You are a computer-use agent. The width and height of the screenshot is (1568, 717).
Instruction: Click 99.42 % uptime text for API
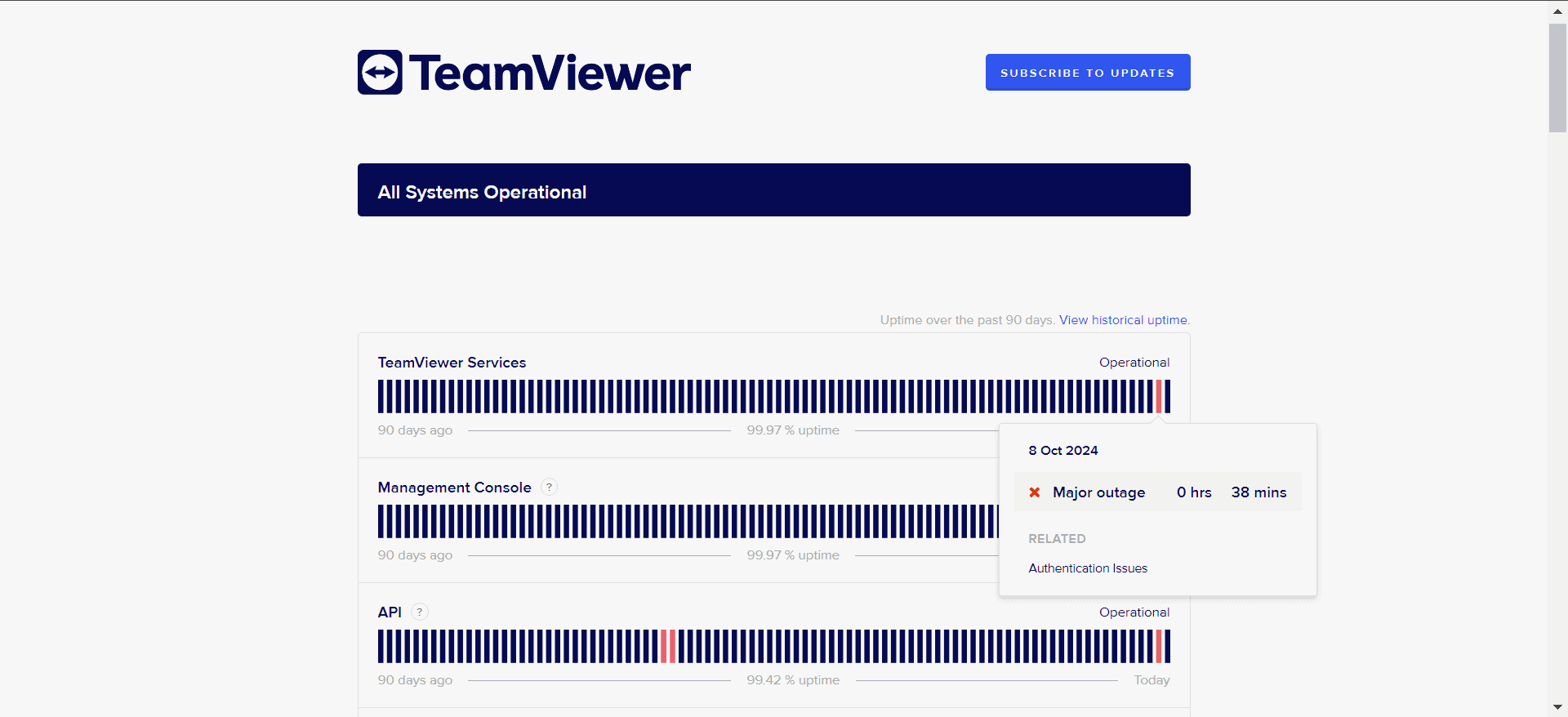point(793,680)
